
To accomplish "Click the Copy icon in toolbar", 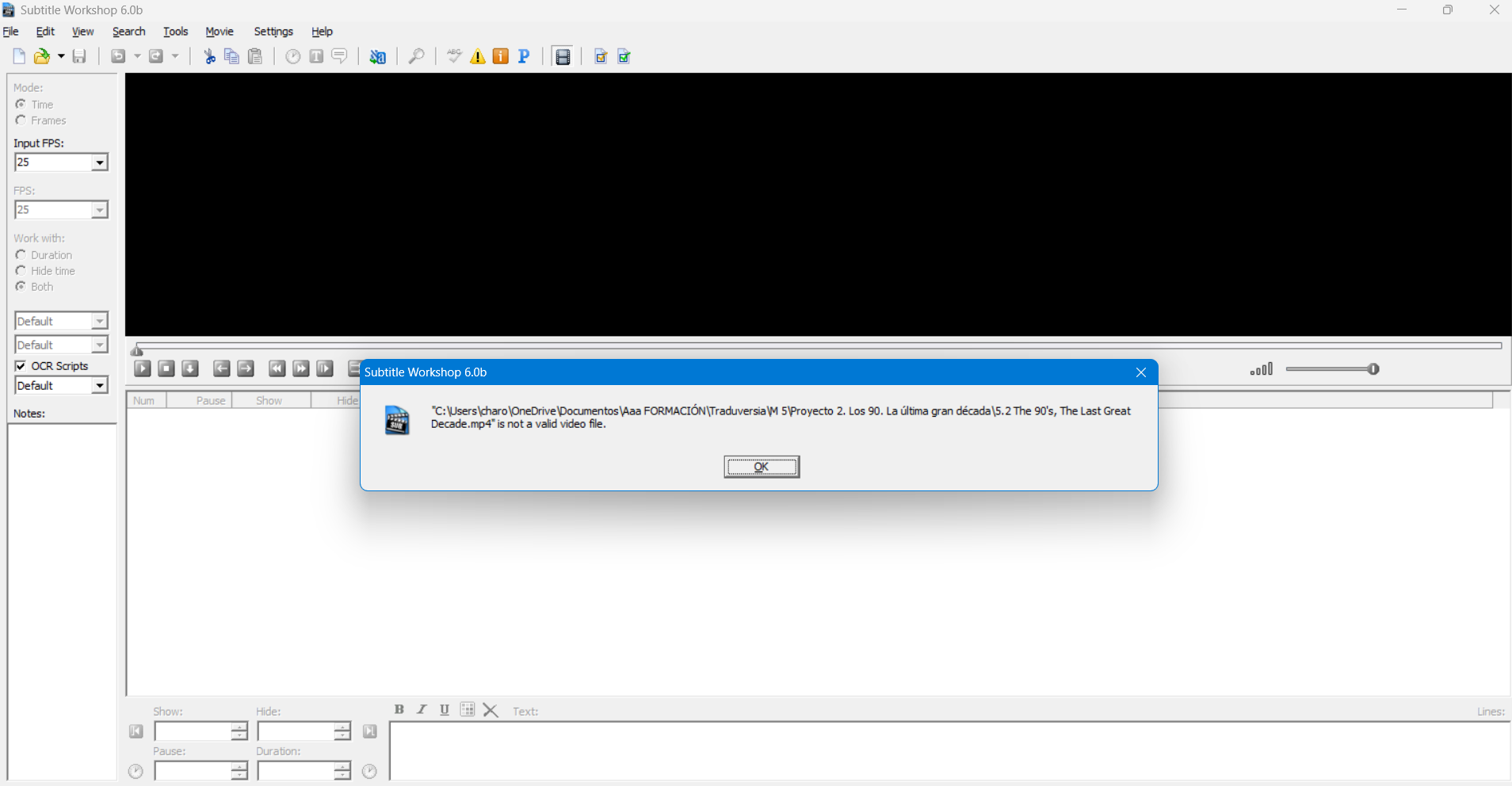I will (x=231, y=56).
